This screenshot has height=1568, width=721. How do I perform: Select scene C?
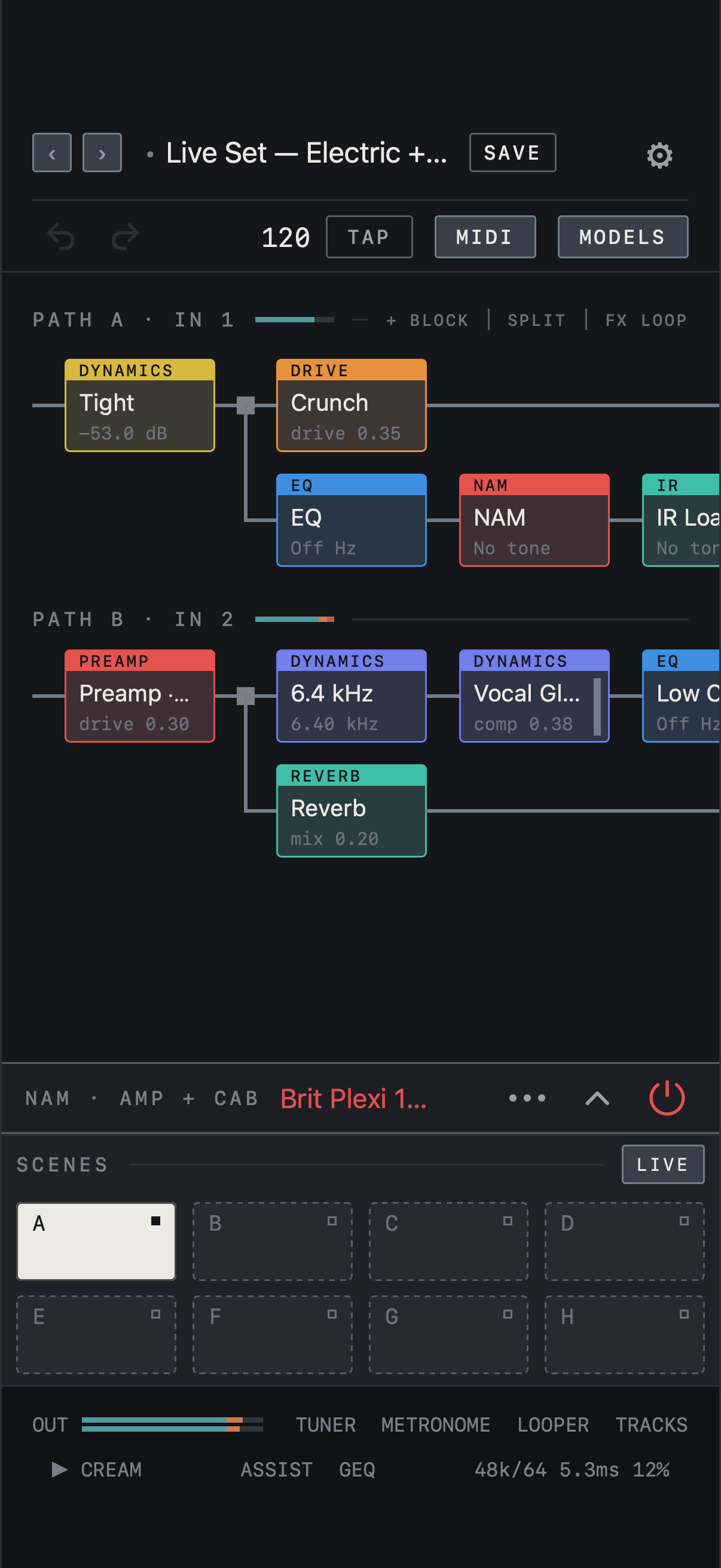coord(448,1241)
